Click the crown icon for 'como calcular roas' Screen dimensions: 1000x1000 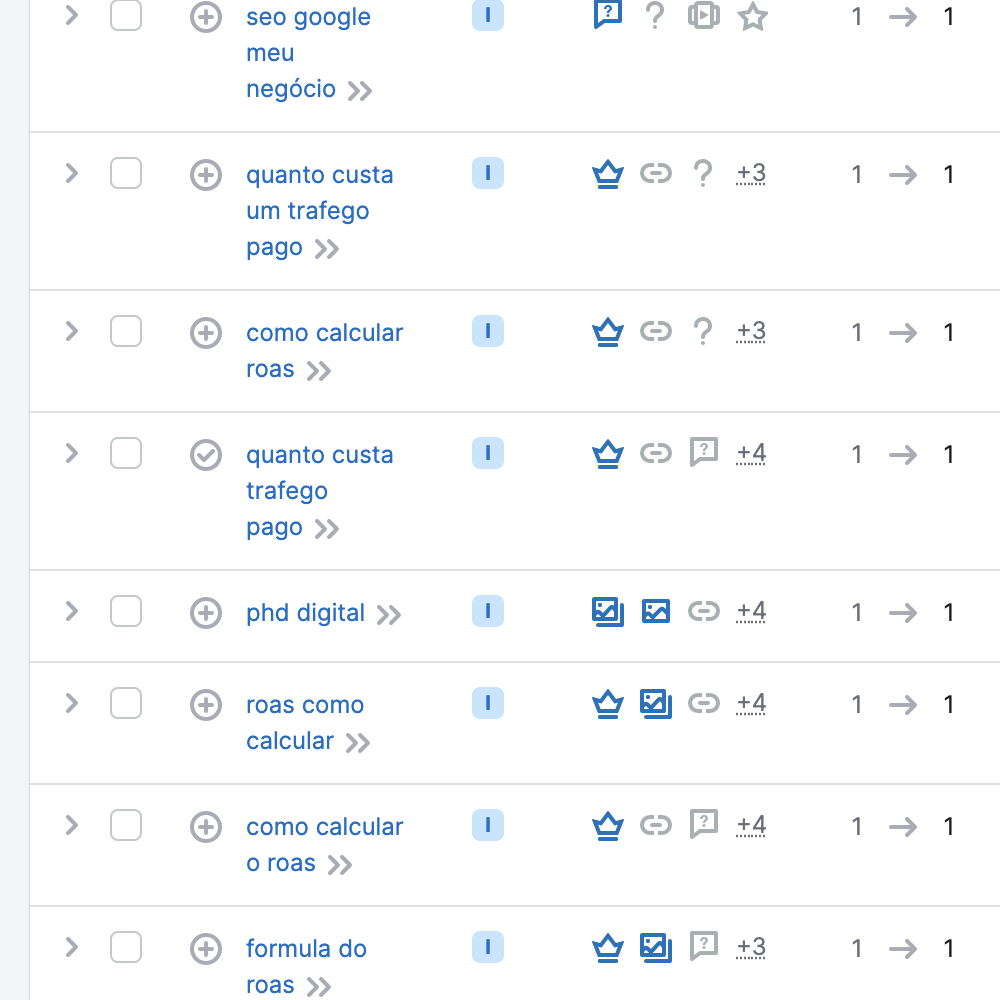click(607, 332)
